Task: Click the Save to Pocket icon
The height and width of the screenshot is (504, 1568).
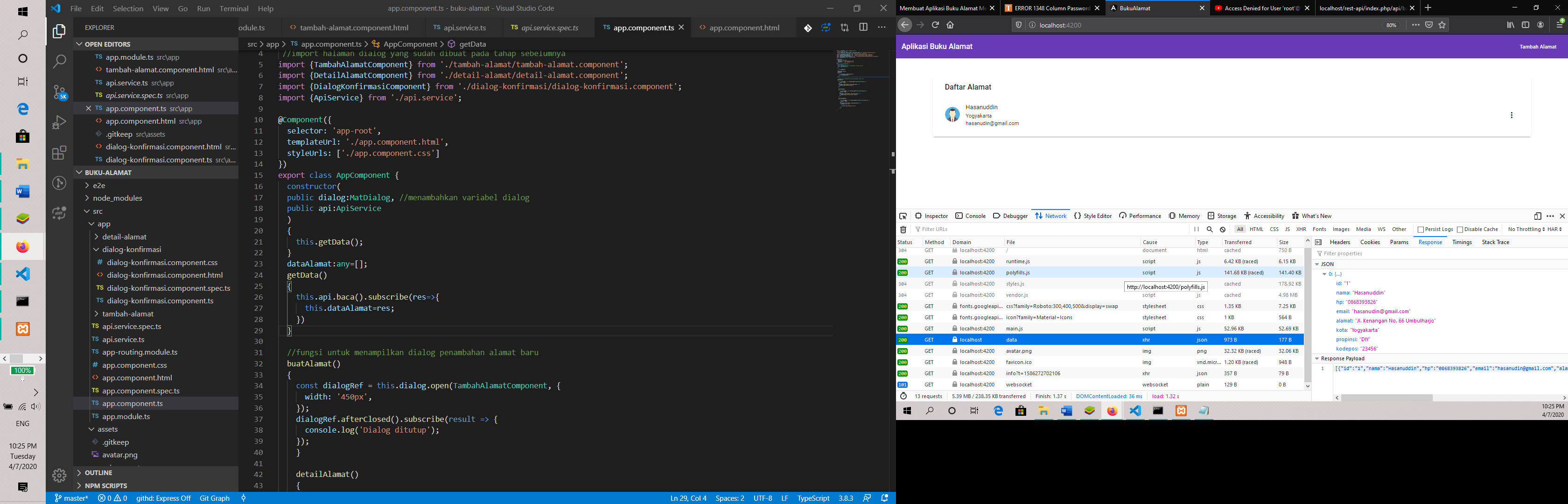Action: [1428, 25]
